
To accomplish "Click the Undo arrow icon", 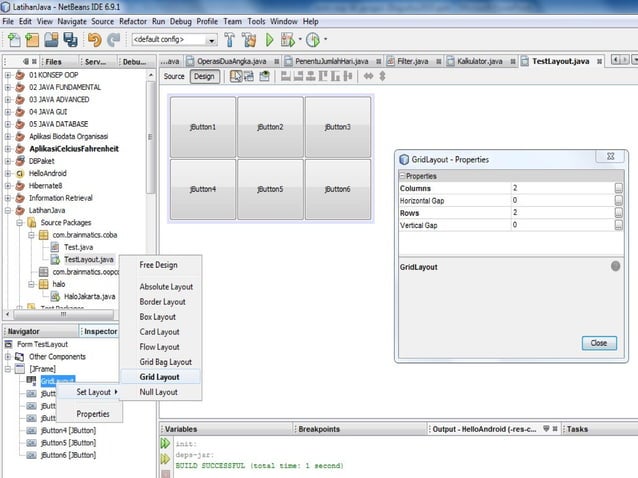I will click(95, 40).
